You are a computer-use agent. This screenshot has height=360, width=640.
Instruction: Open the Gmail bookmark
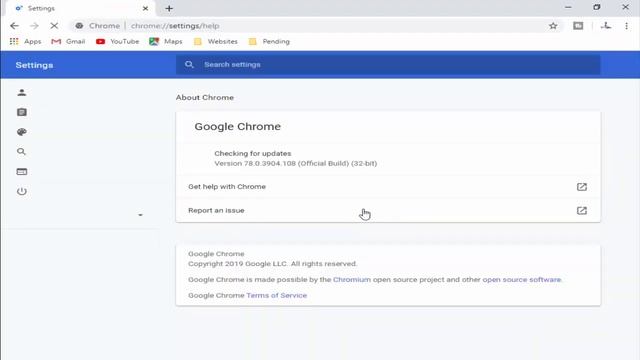[68, 42]
